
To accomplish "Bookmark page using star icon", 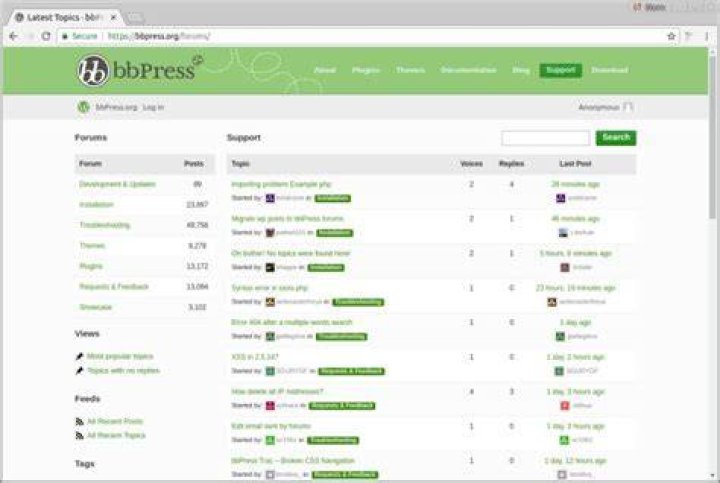I will (671, 36).
